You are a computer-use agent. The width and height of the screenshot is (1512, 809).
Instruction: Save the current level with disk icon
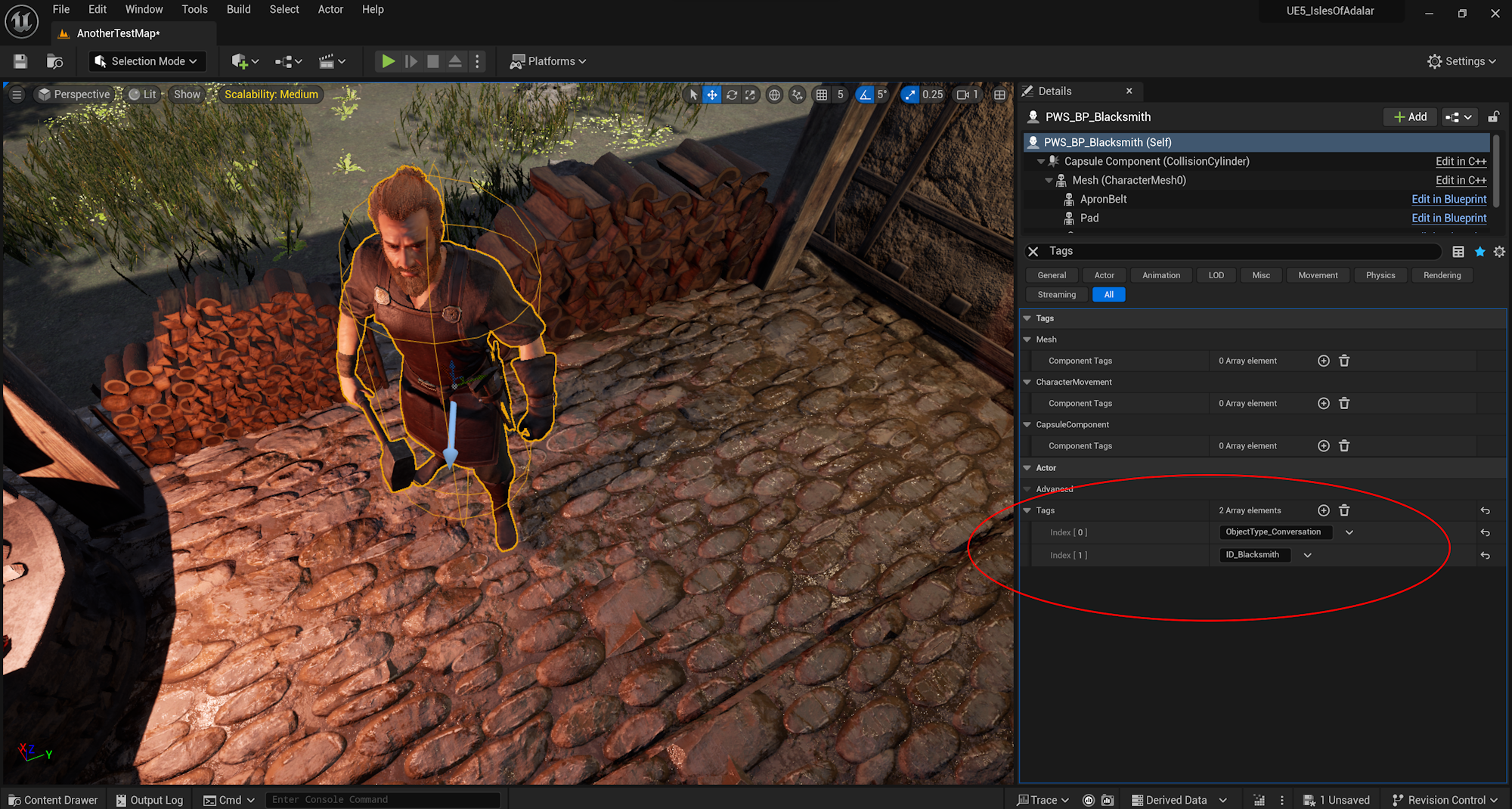tap(20, 61)
